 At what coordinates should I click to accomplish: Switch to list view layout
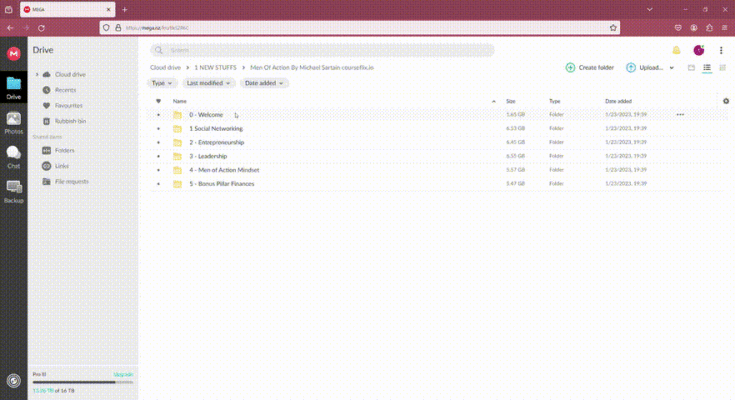click(x=707, y=68)
